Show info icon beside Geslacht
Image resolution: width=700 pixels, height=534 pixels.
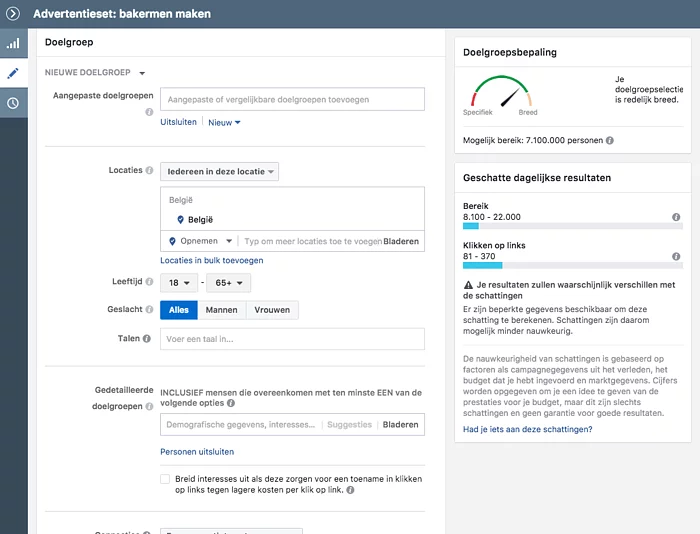149,309
